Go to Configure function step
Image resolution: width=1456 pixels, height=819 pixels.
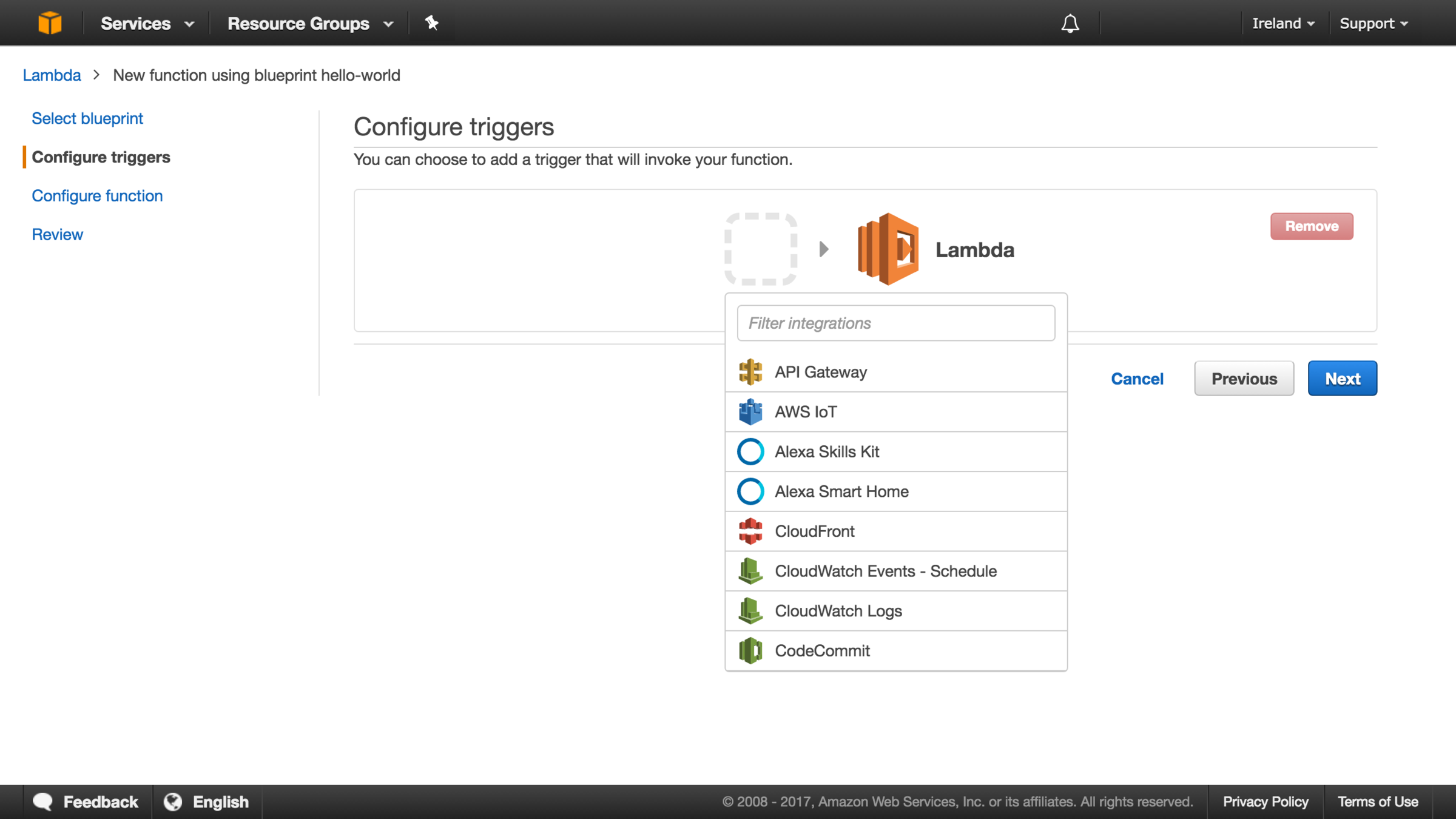pyautogui.click(x=97, y=196)
